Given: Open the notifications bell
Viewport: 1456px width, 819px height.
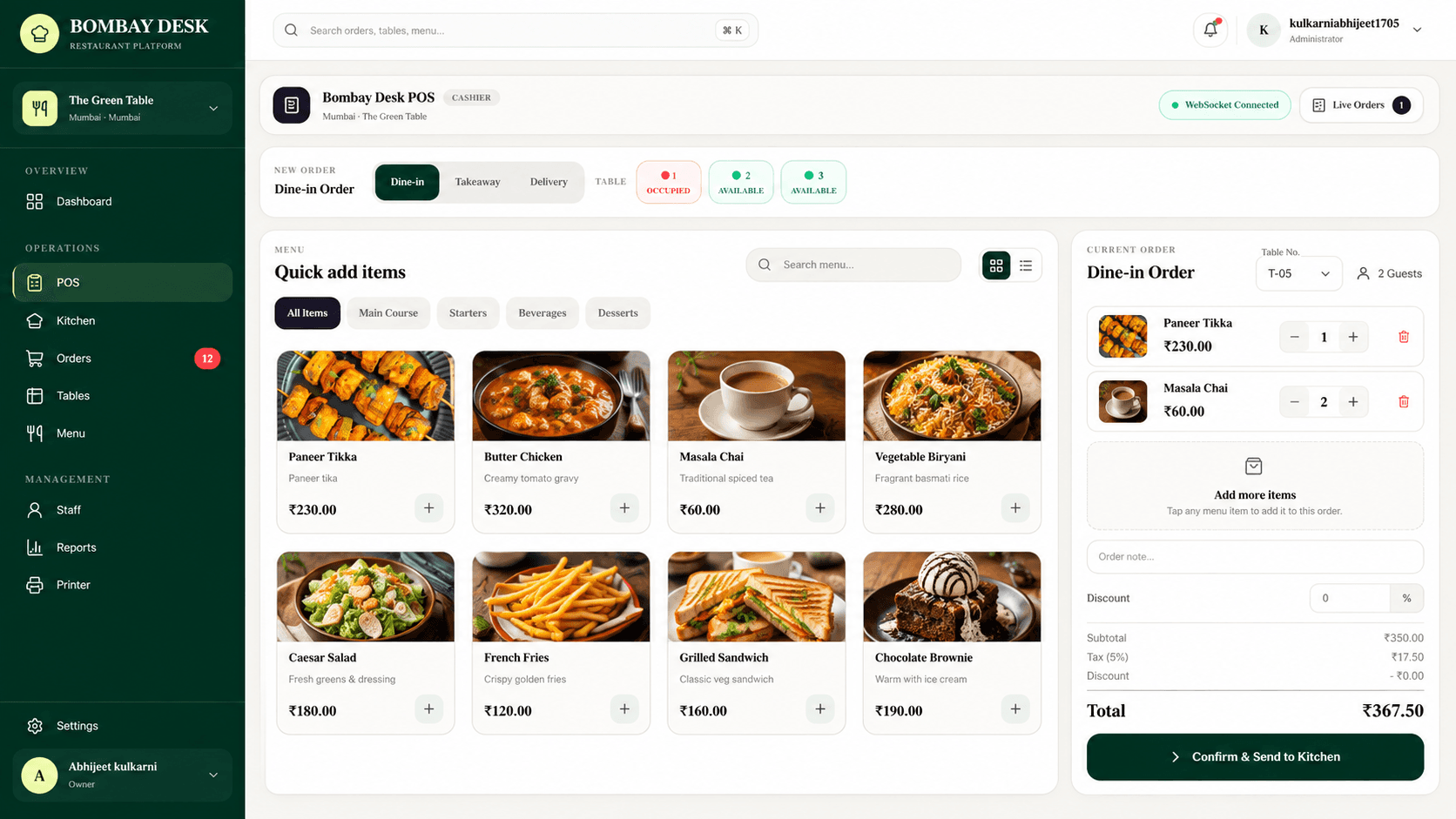Looking at the screenshot, I should tap(1210, 30).
